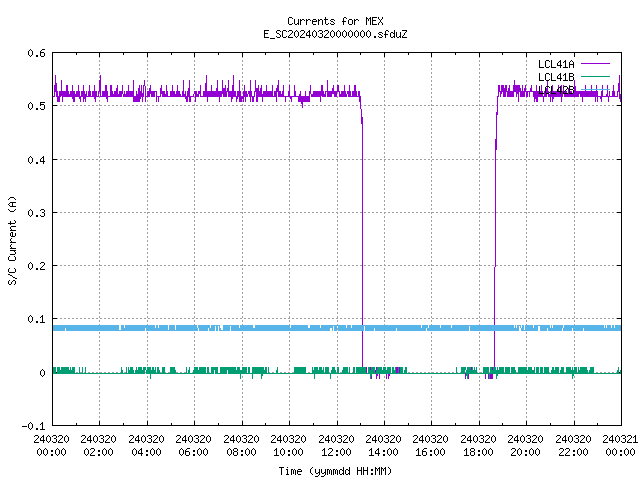Click the 10:00 x-axis tick label
This screenshot has width=640, height=480.
[289, 452]
